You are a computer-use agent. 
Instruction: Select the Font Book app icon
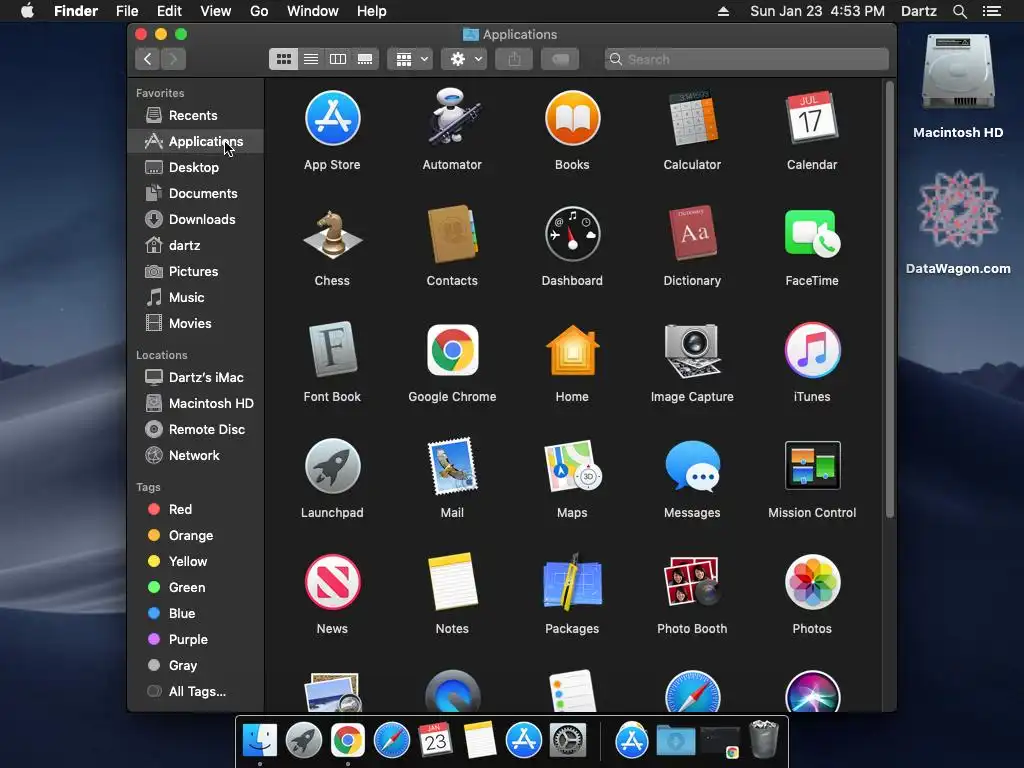coord(332,349)
